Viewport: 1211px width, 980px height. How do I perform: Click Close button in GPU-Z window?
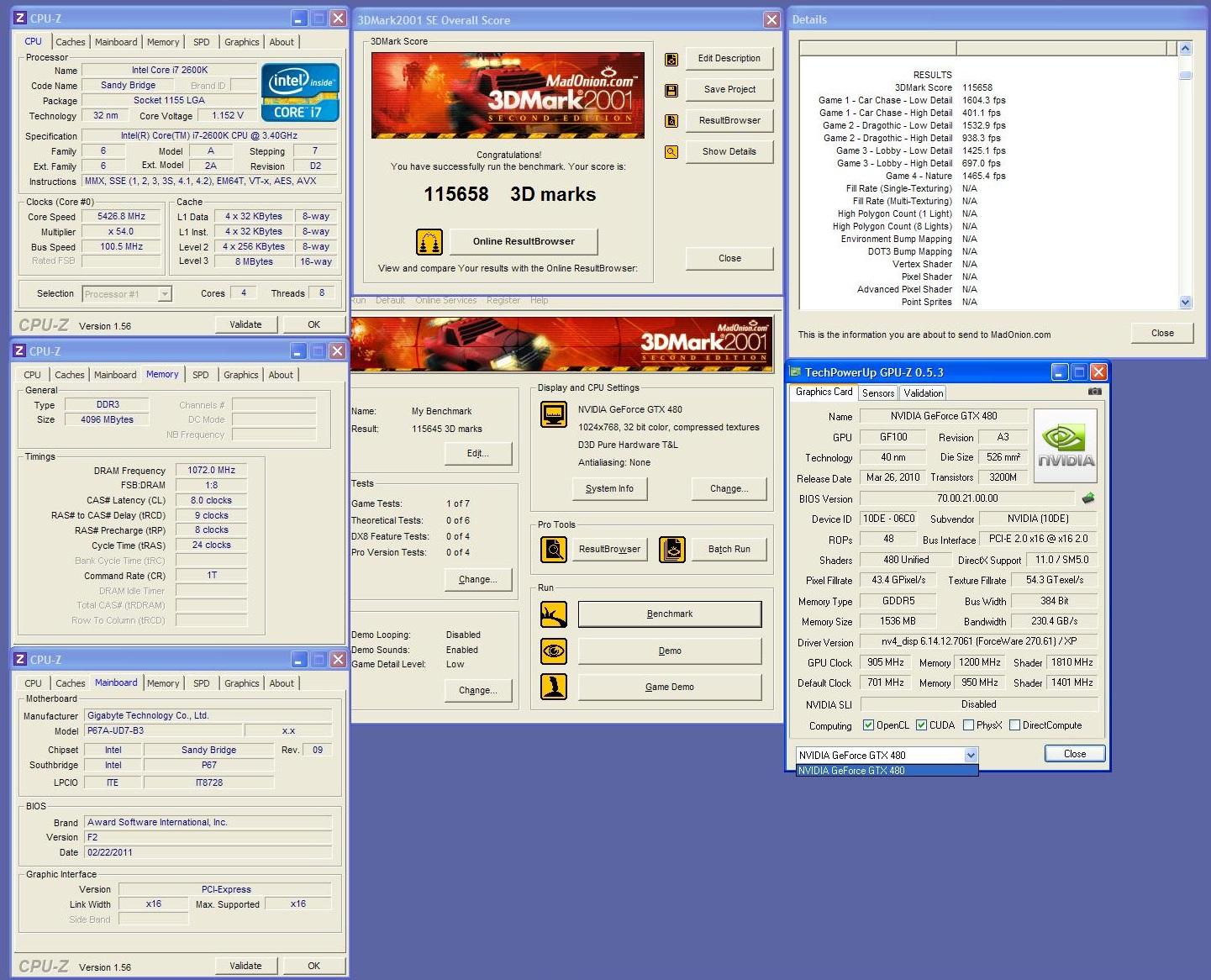tap(1075, 754)
